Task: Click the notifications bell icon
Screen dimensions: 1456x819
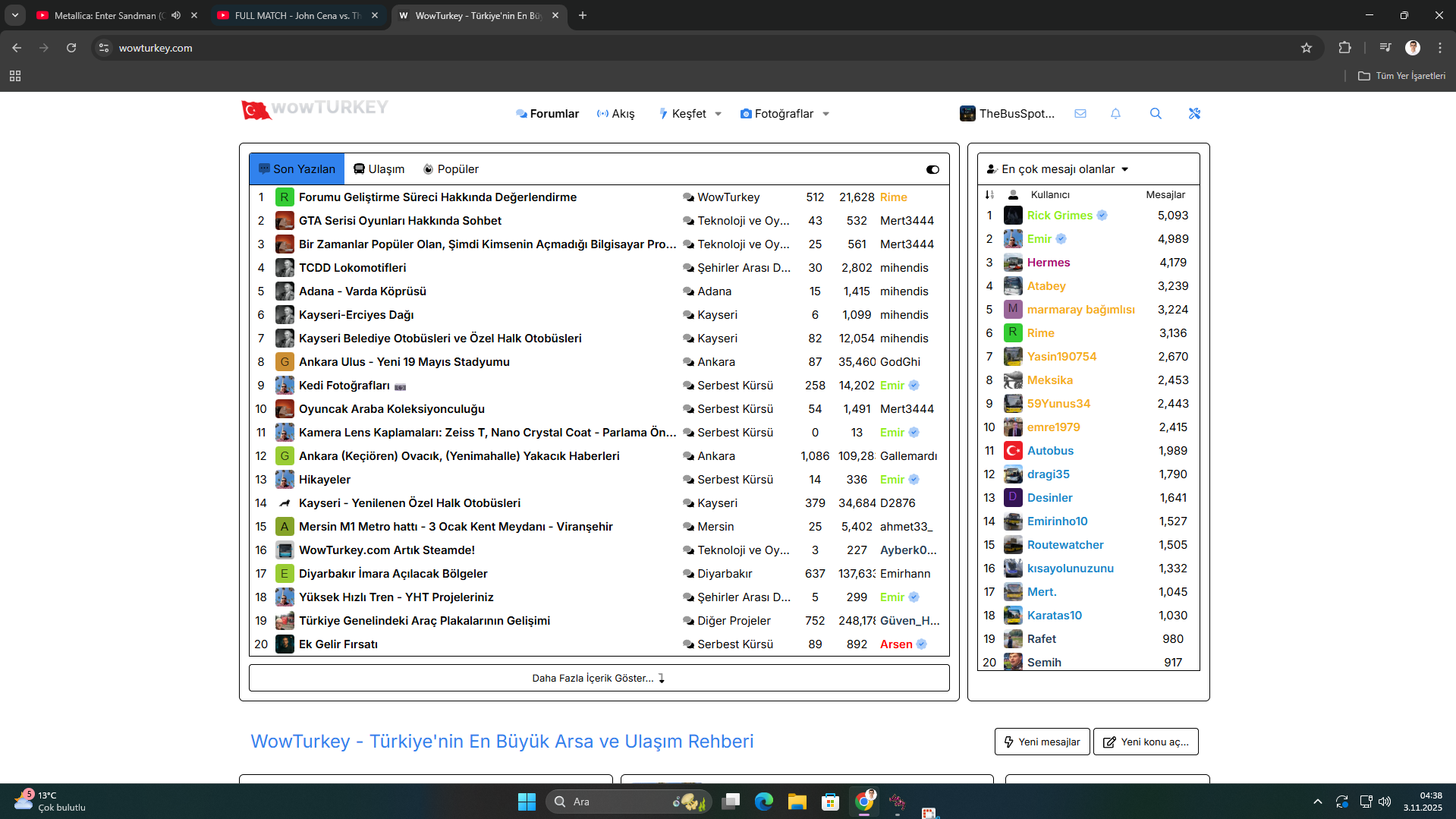Action: 1115,114
